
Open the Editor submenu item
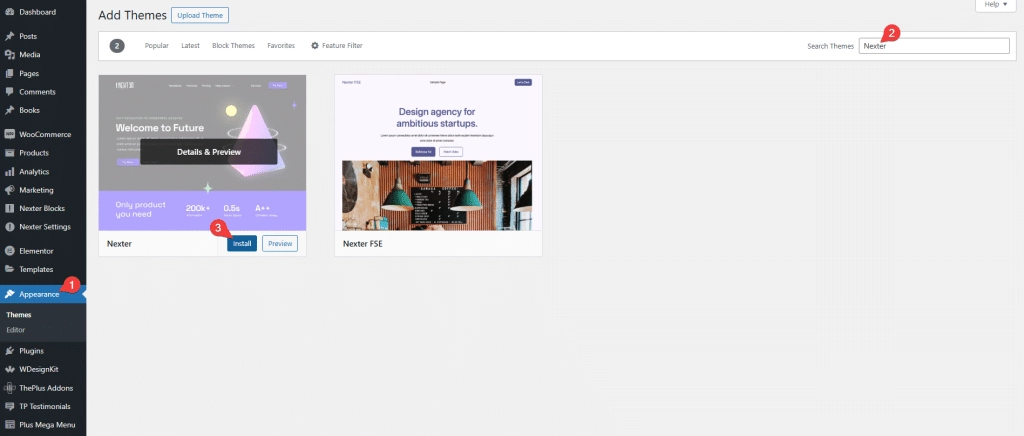(x=16, y=329)
